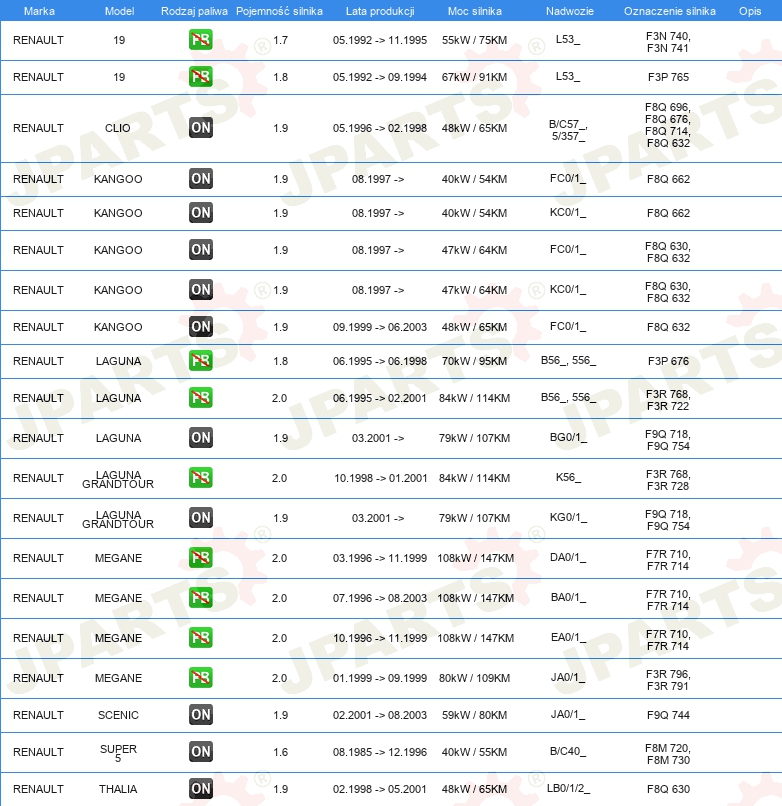The image size is (782, 806).
Task: Click the ON icon for Kangoo 09.1999 -> 06.2003
Action: click(200, 327)
